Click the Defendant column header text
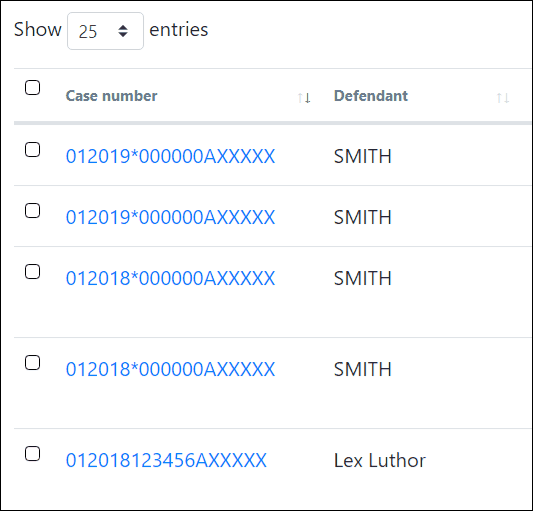533x511 pixels. [371, 96]
